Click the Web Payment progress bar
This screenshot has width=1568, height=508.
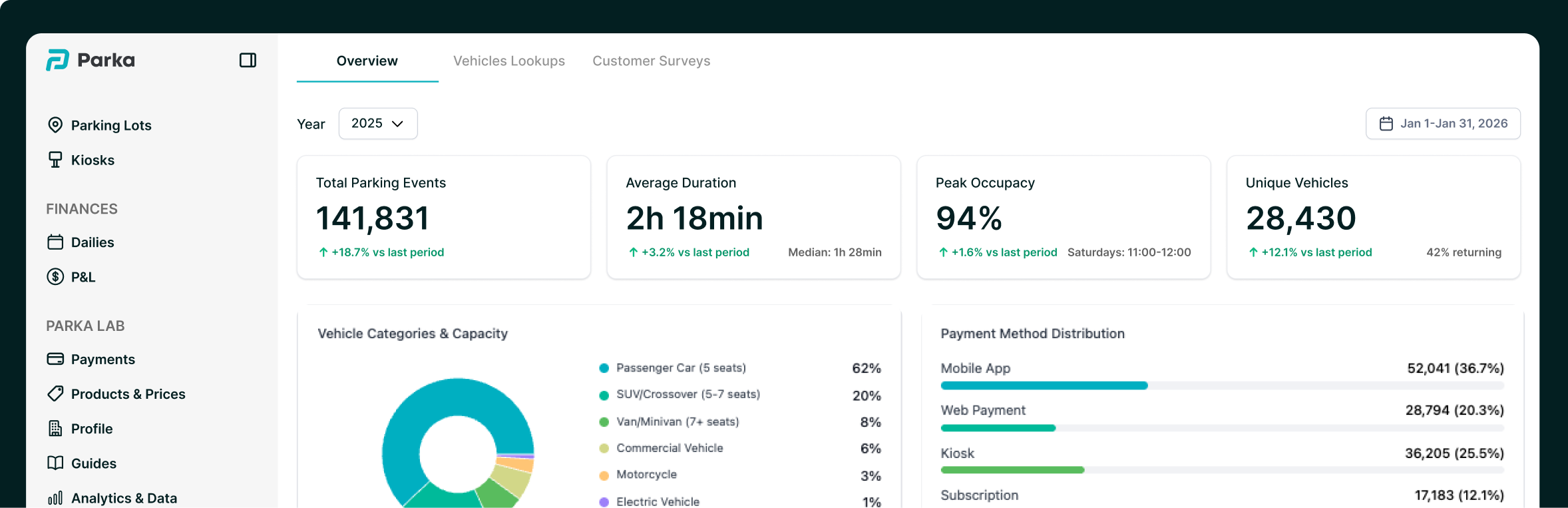(1223, 428)
